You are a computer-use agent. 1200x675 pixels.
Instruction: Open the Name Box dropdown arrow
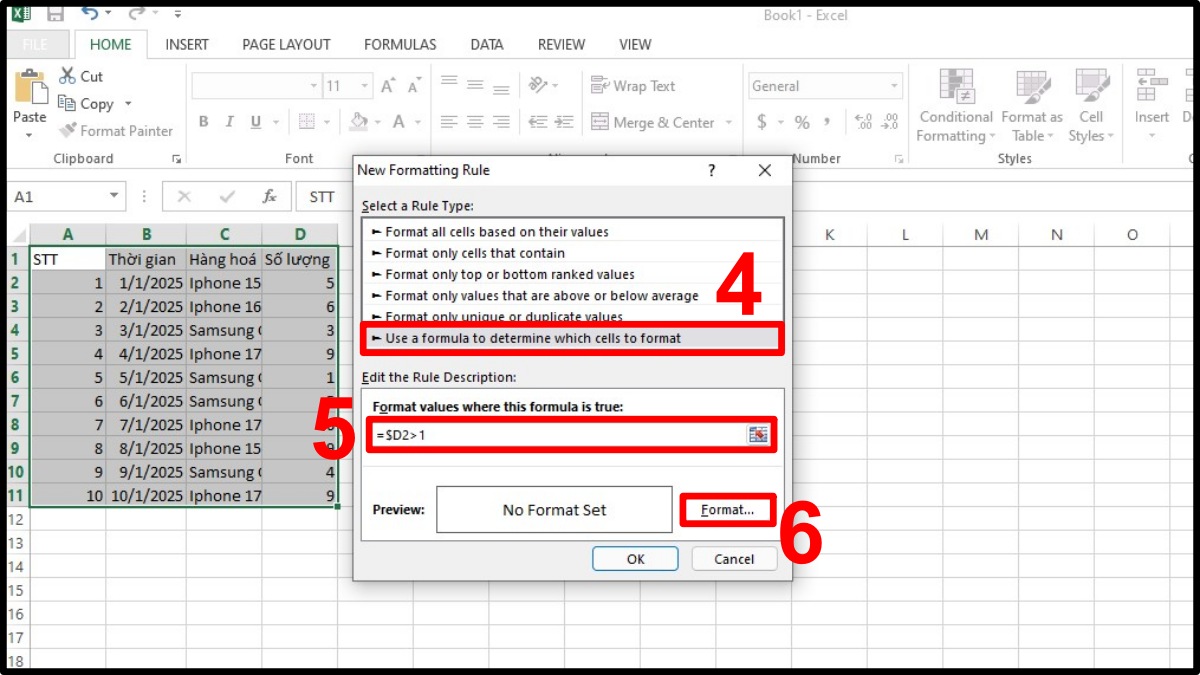click(x=115, y=196)
